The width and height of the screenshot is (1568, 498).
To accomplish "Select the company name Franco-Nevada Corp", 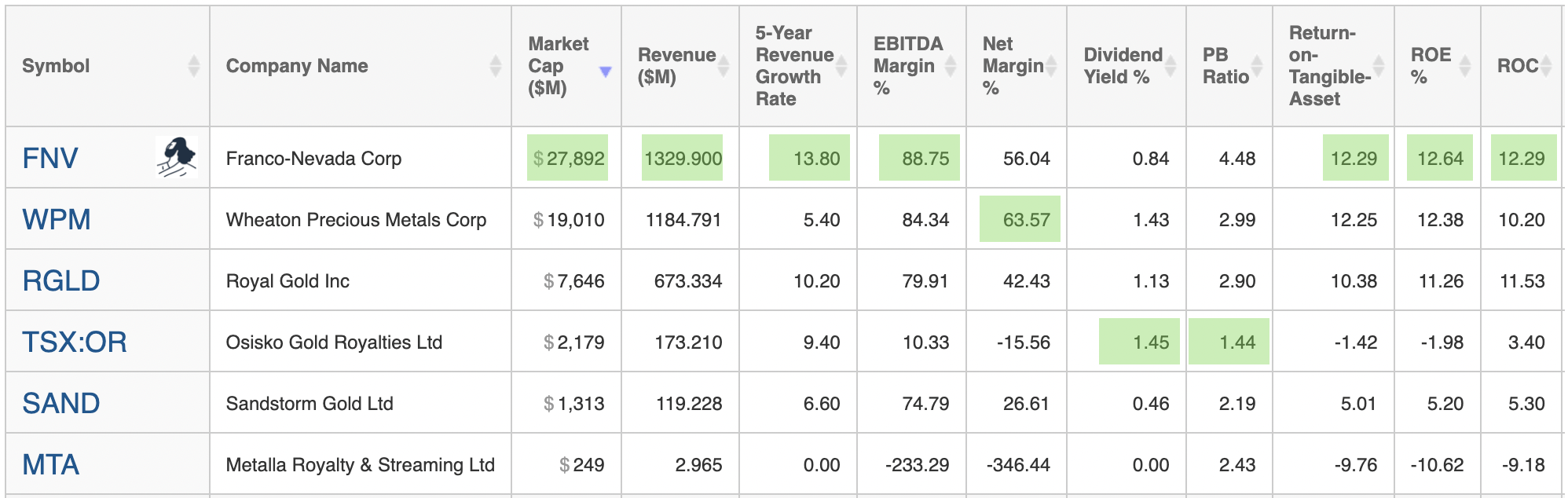I will pyautogui.click(x=313, y=159).
